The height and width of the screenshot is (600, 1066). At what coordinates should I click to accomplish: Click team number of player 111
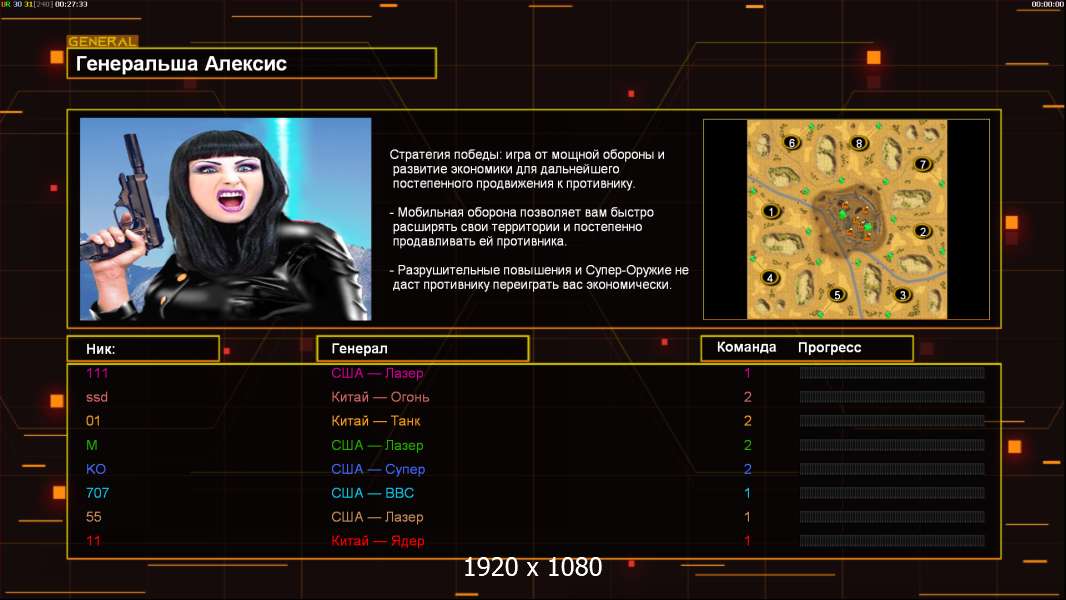pyautogui.click(x=747, y=372)
